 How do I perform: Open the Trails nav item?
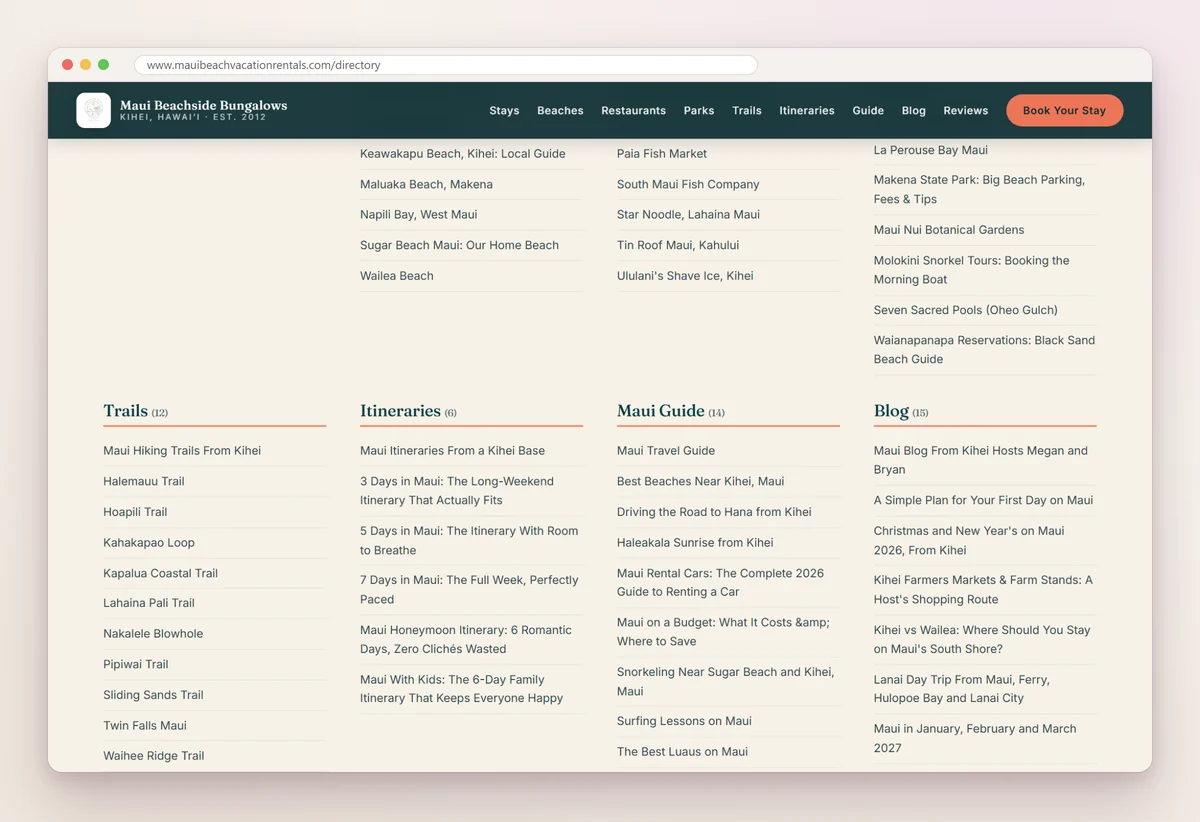[x=747, y=111]
